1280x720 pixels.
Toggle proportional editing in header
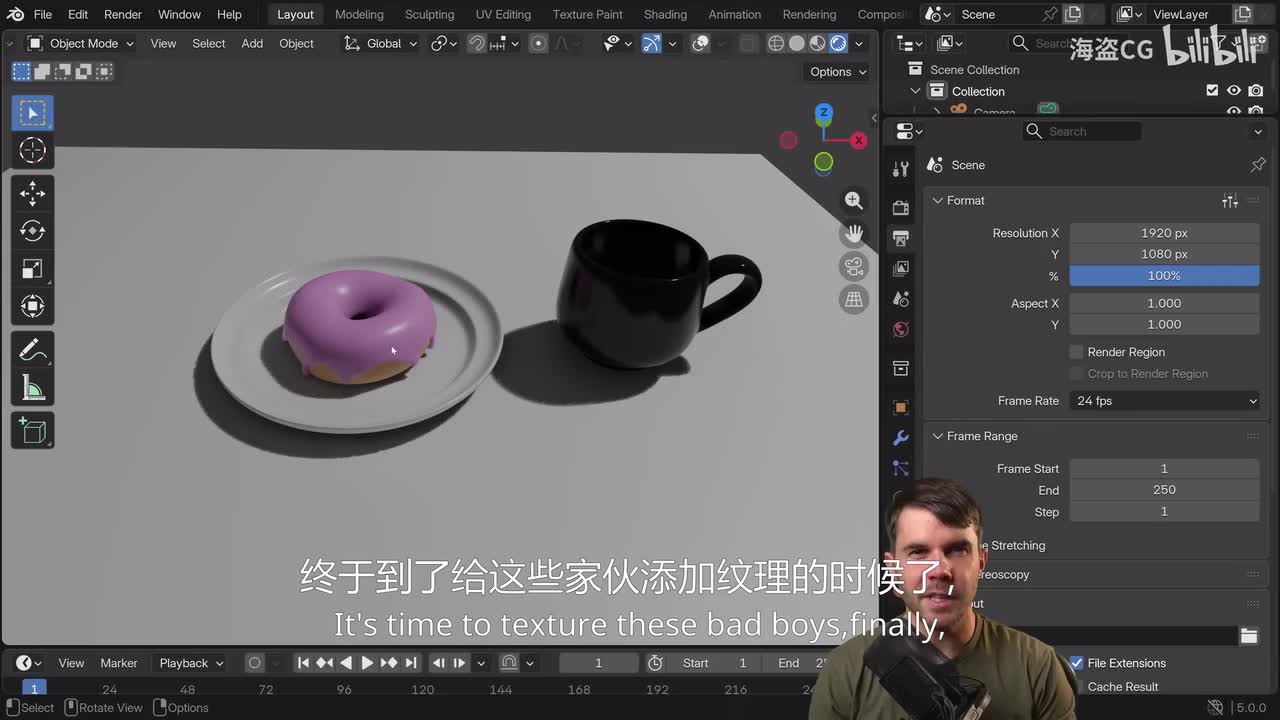[538, 43]
